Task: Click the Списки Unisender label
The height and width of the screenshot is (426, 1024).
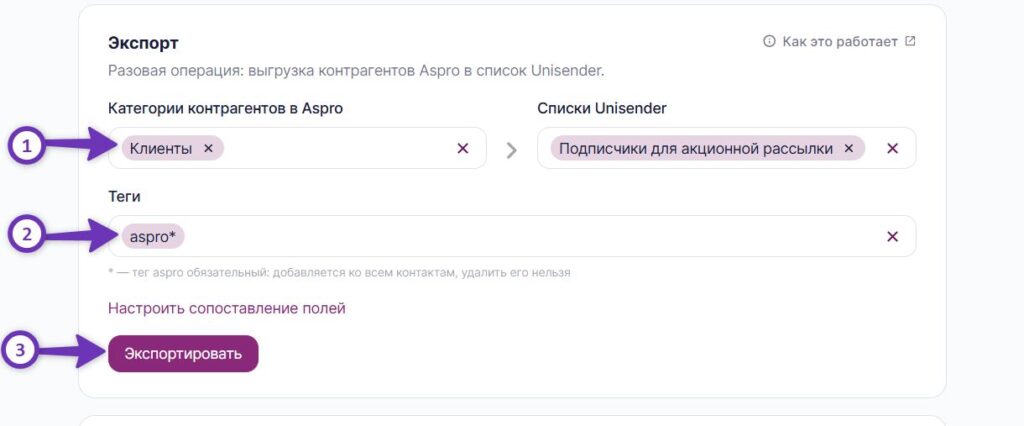Action: (601, 108)
